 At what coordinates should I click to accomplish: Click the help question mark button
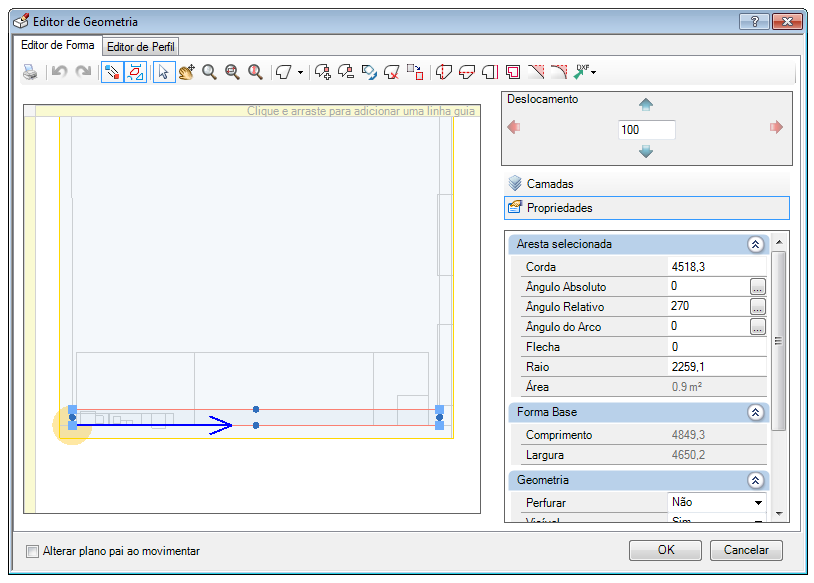click(x=754, y=21)
